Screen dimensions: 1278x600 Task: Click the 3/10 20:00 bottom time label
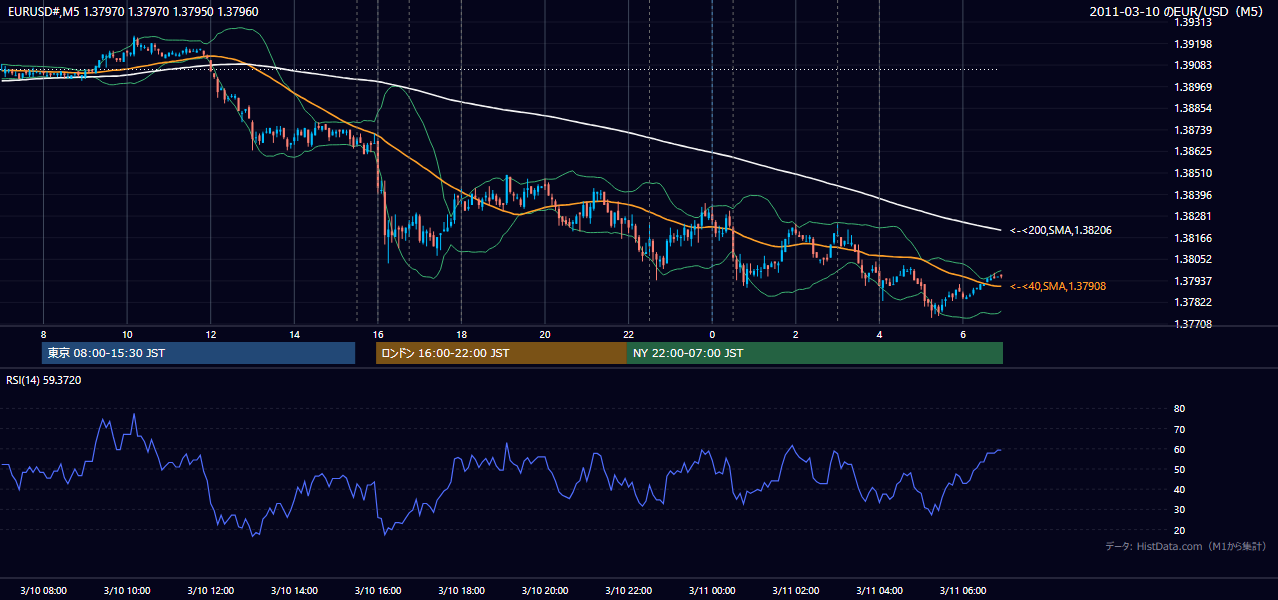click(x=544, y=591)
